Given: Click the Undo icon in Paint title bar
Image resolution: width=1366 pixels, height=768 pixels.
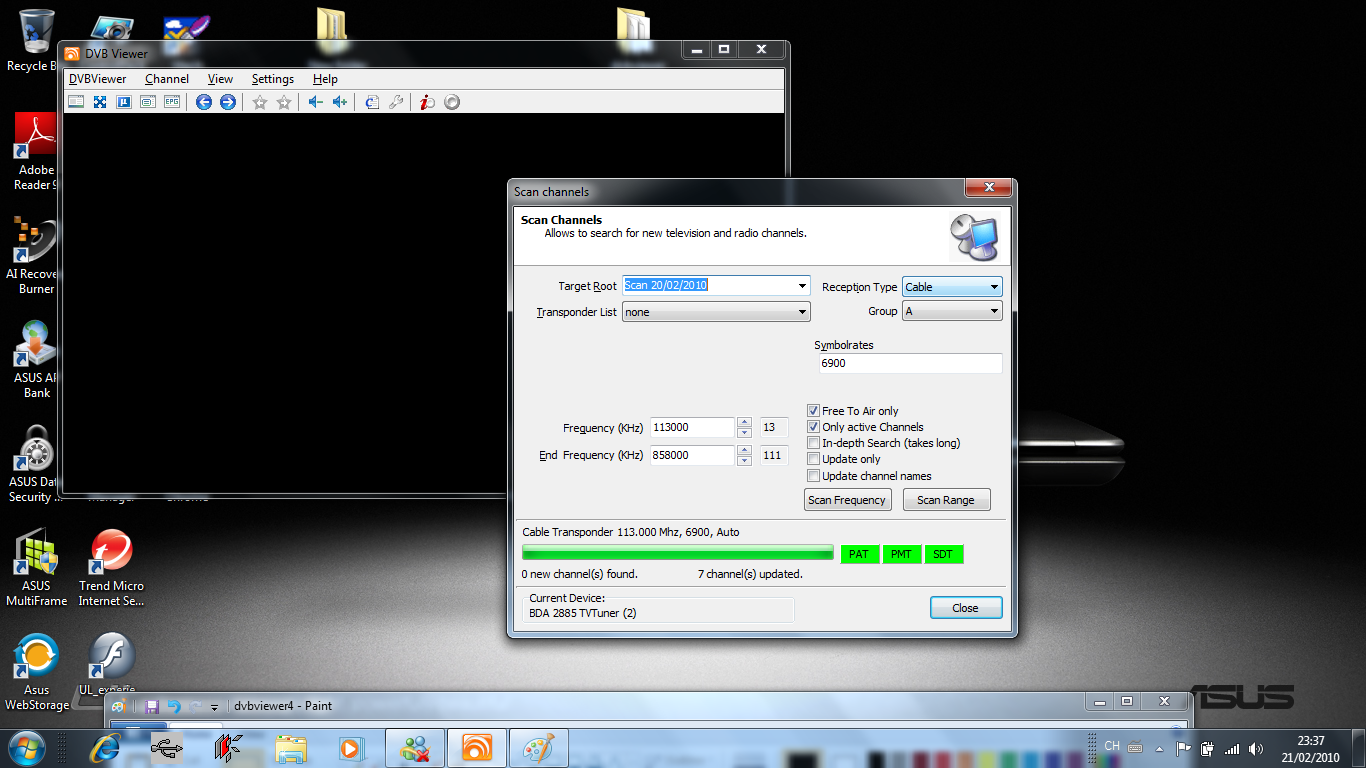Looking at the screenshot, I should [x=174, y=707].
